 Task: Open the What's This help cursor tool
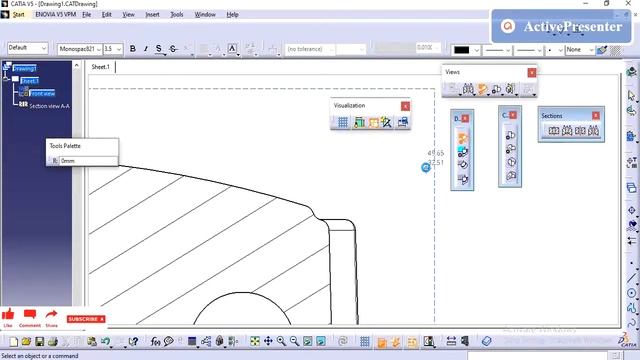coord(133,341)
